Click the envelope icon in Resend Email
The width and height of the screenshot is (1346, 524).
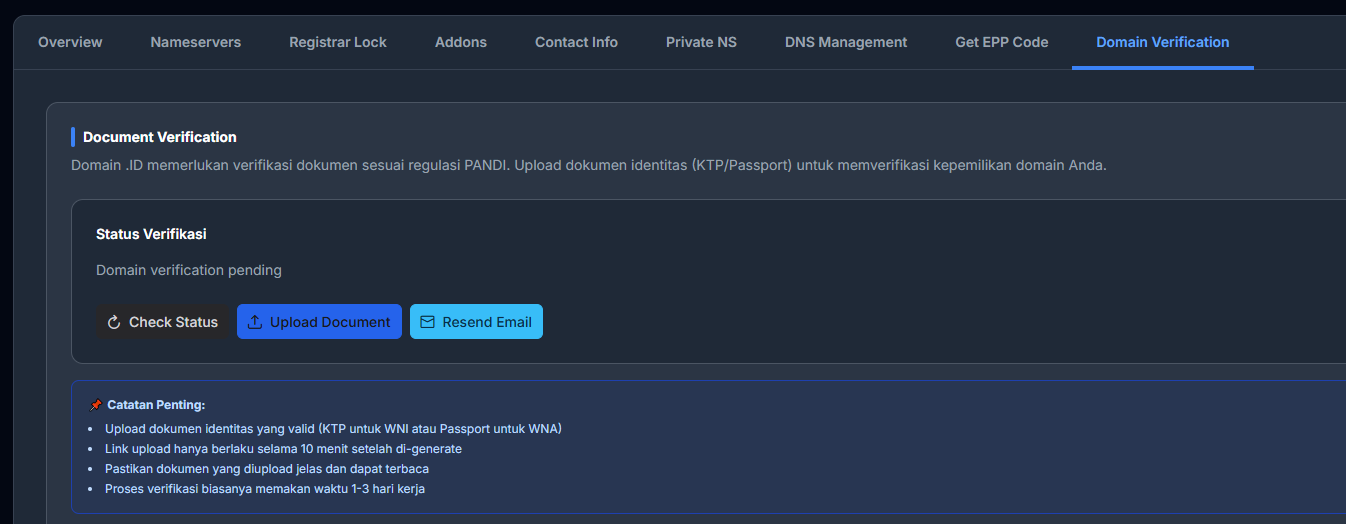[428, 322]
